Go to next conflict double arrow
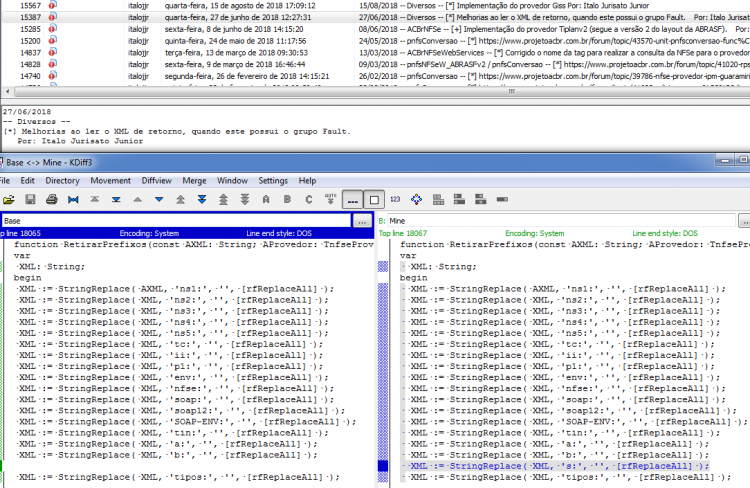750x488 pixels. [202, 200]
